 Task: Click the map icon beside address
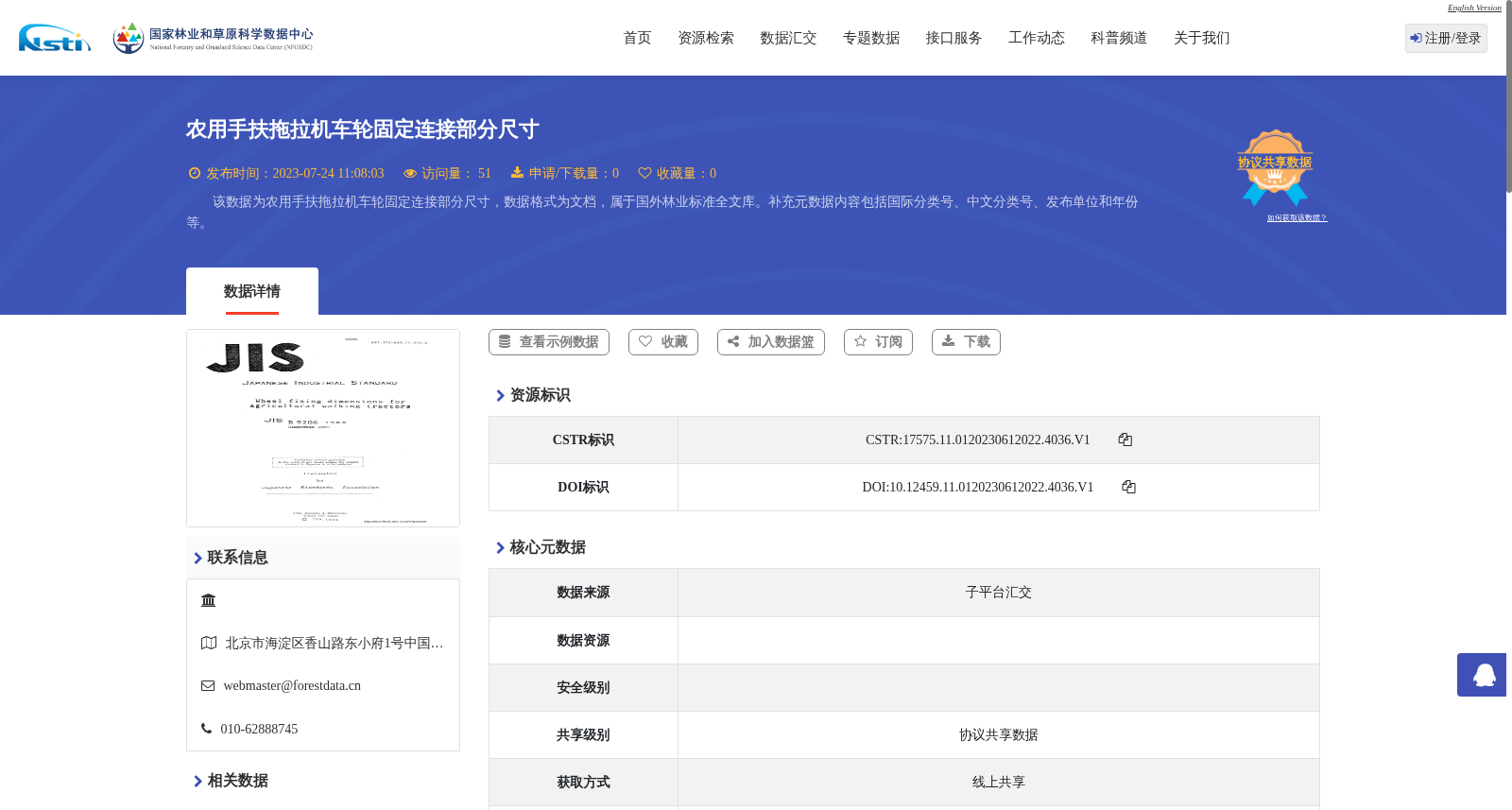(209, 643)
